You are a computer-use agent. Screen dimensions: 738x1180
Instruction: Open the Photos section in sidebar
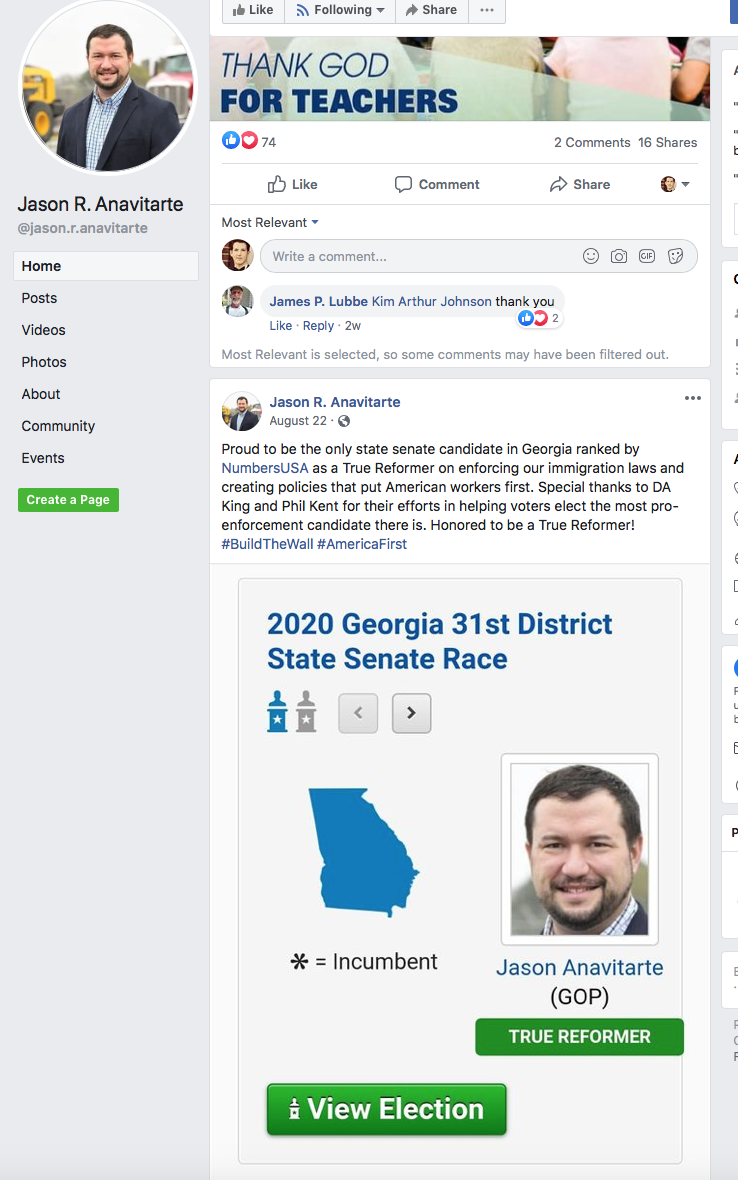pyautogui.click(x=44, y=362)
